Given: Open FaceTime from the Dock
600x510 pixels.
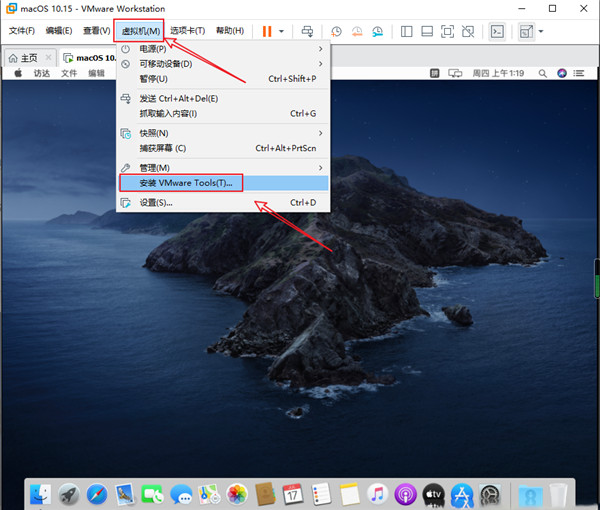Looking at the screenshot, I should (152, 494).
